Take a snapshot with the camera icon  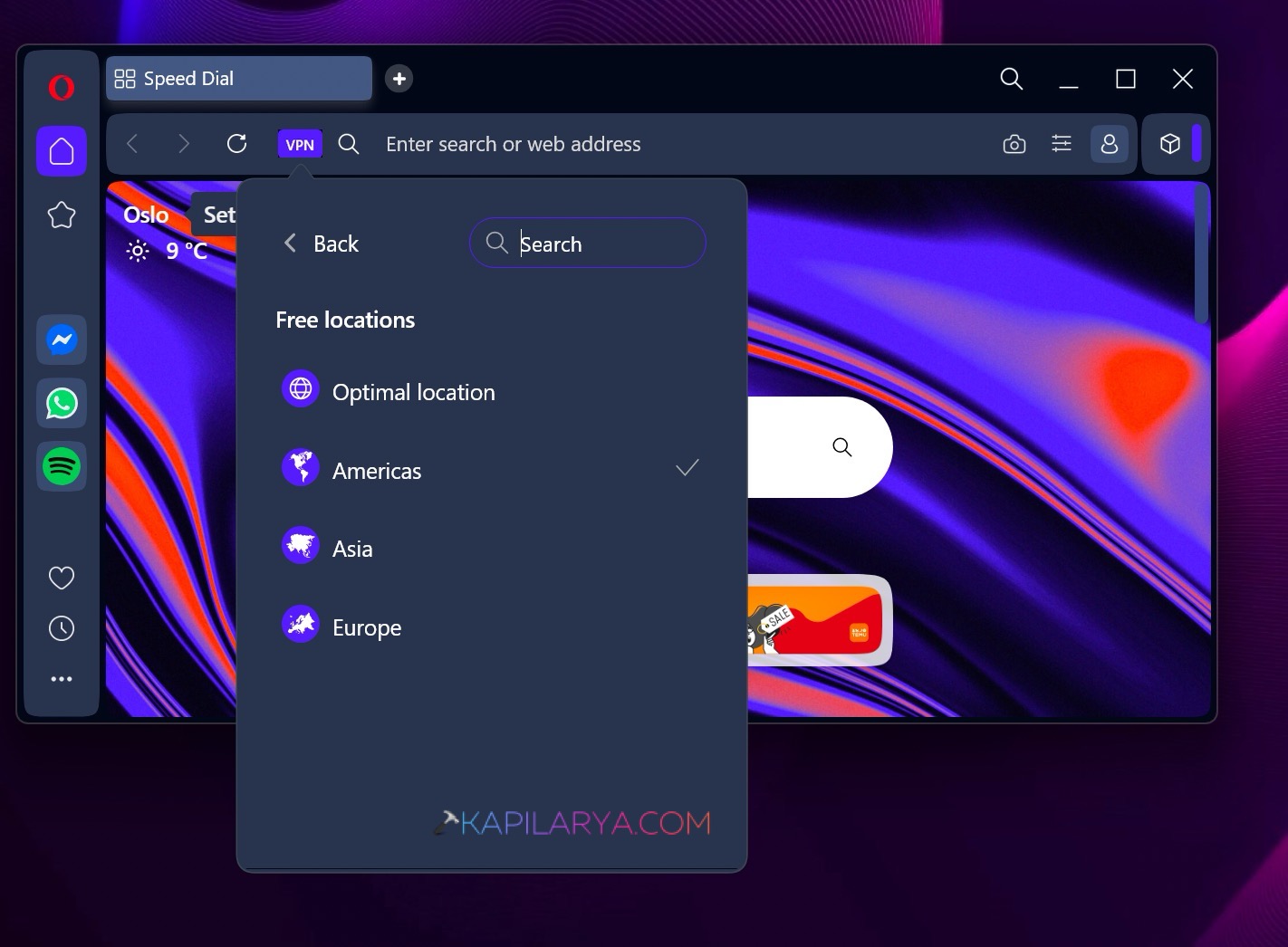point(1014,144)
